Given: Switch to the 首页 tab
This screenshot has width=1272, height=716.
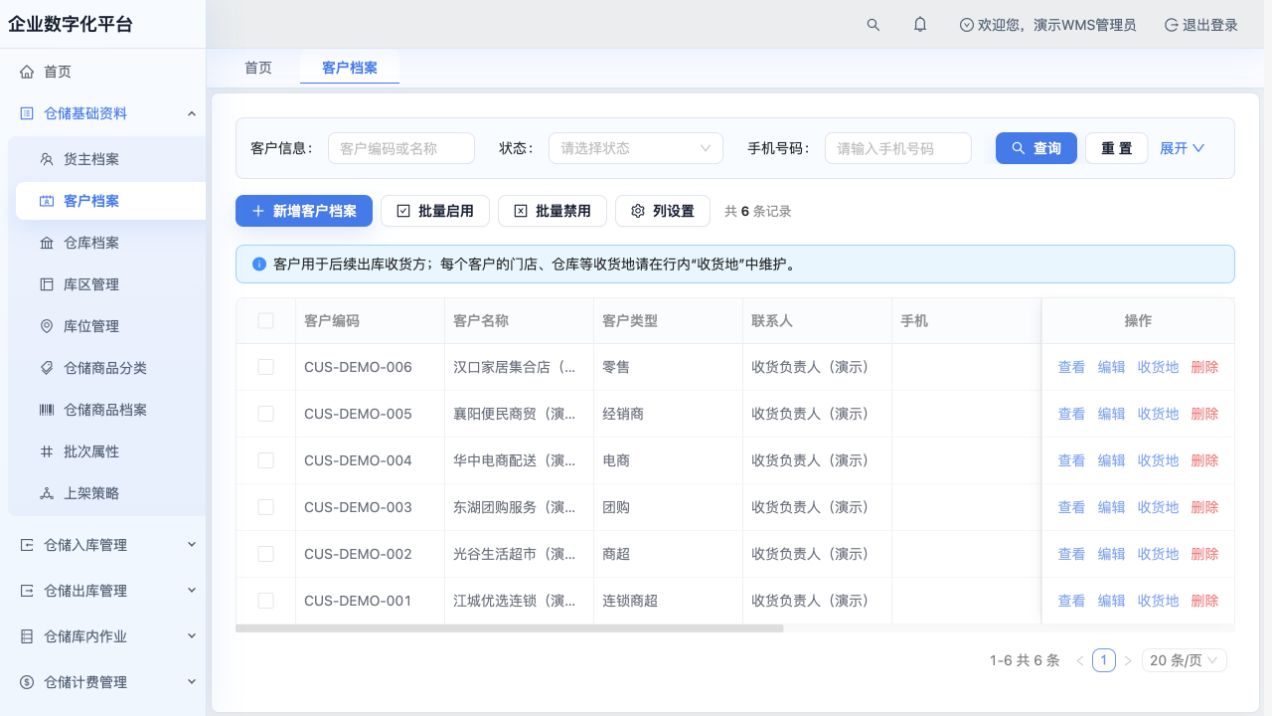Looking at the screenshot, I should click(258, 68).
